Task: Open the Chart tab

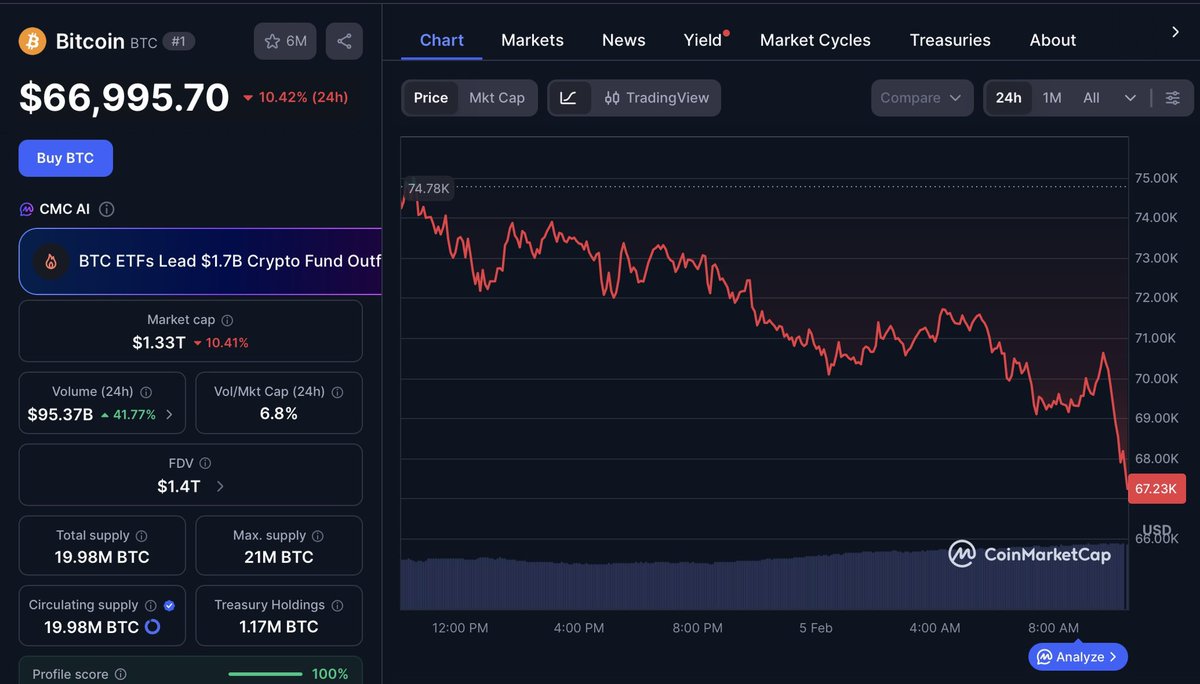Action: coord(442,40)
